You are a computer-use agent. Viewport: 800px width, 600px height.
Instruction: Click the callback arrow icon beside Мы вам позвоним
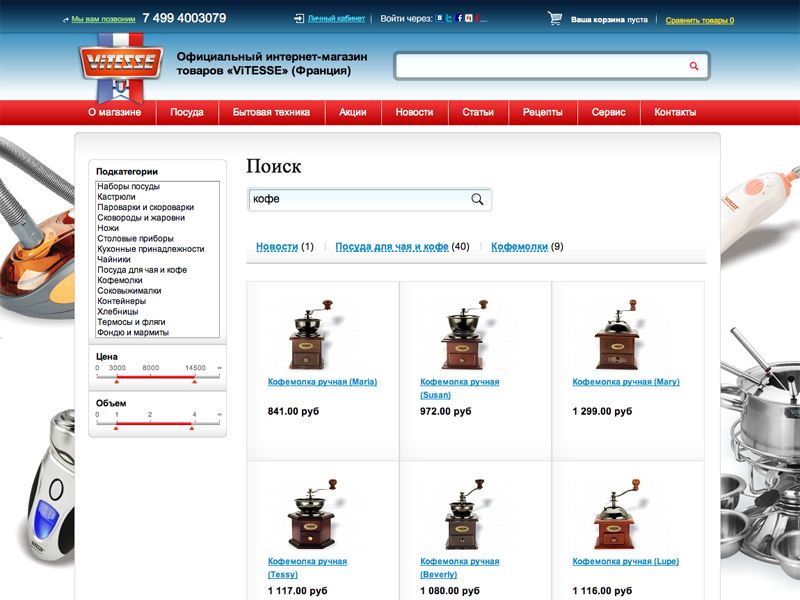coord(66,20)
